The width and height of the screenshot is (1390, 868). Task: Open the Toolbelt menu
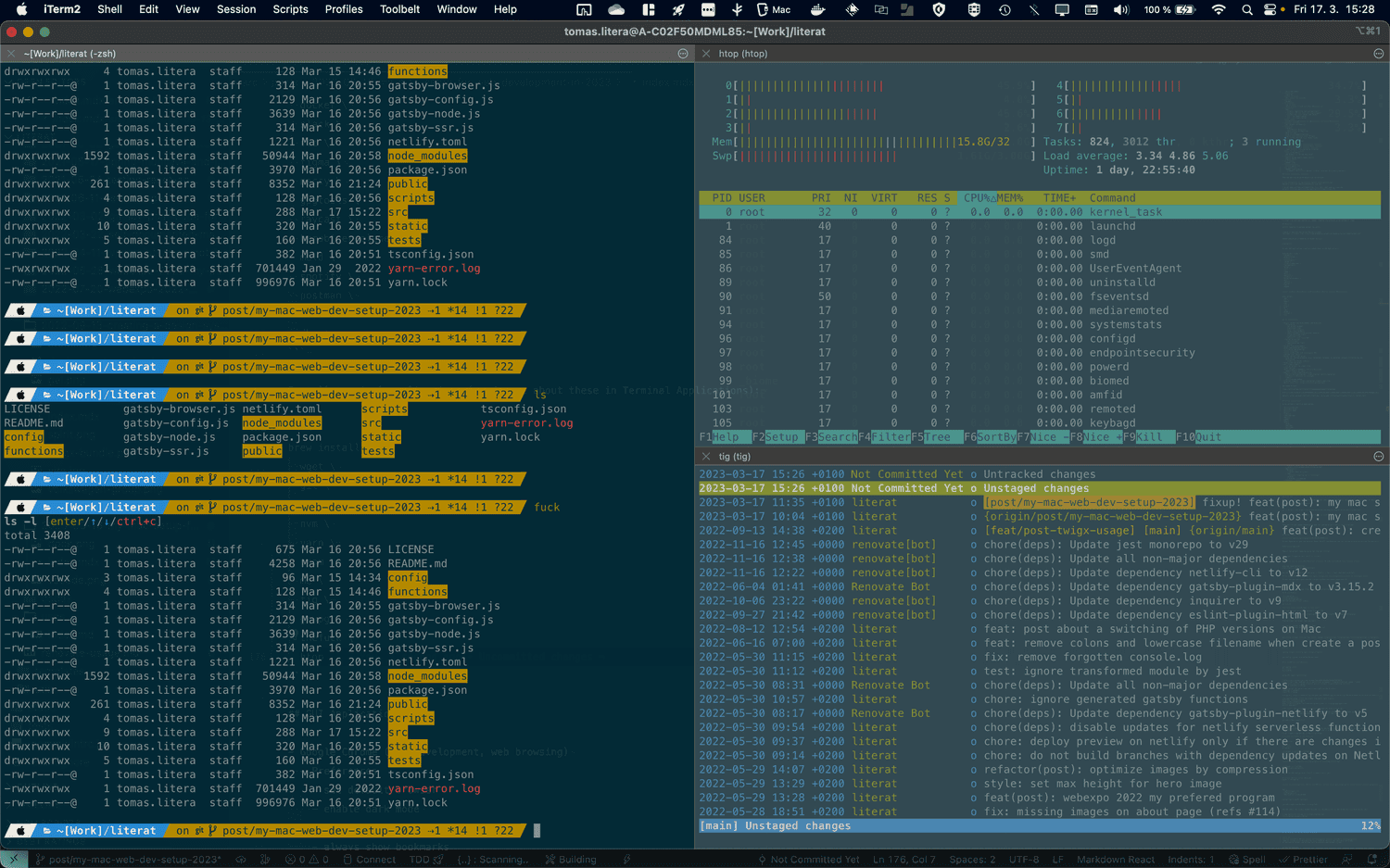point(399,9)
